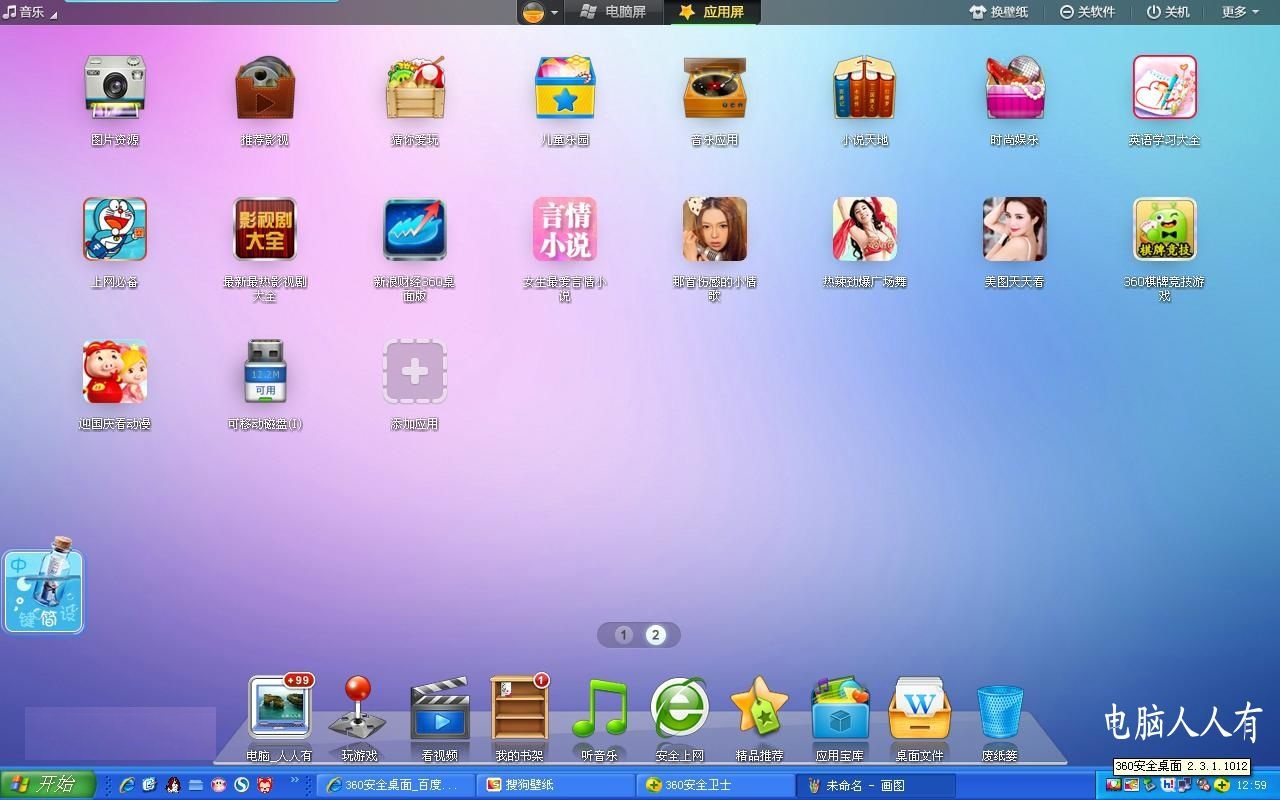The image size is (1280, 800).
Task: Open 废纸篓 recycle bin in dock
Action: (x=1000, y=711)
